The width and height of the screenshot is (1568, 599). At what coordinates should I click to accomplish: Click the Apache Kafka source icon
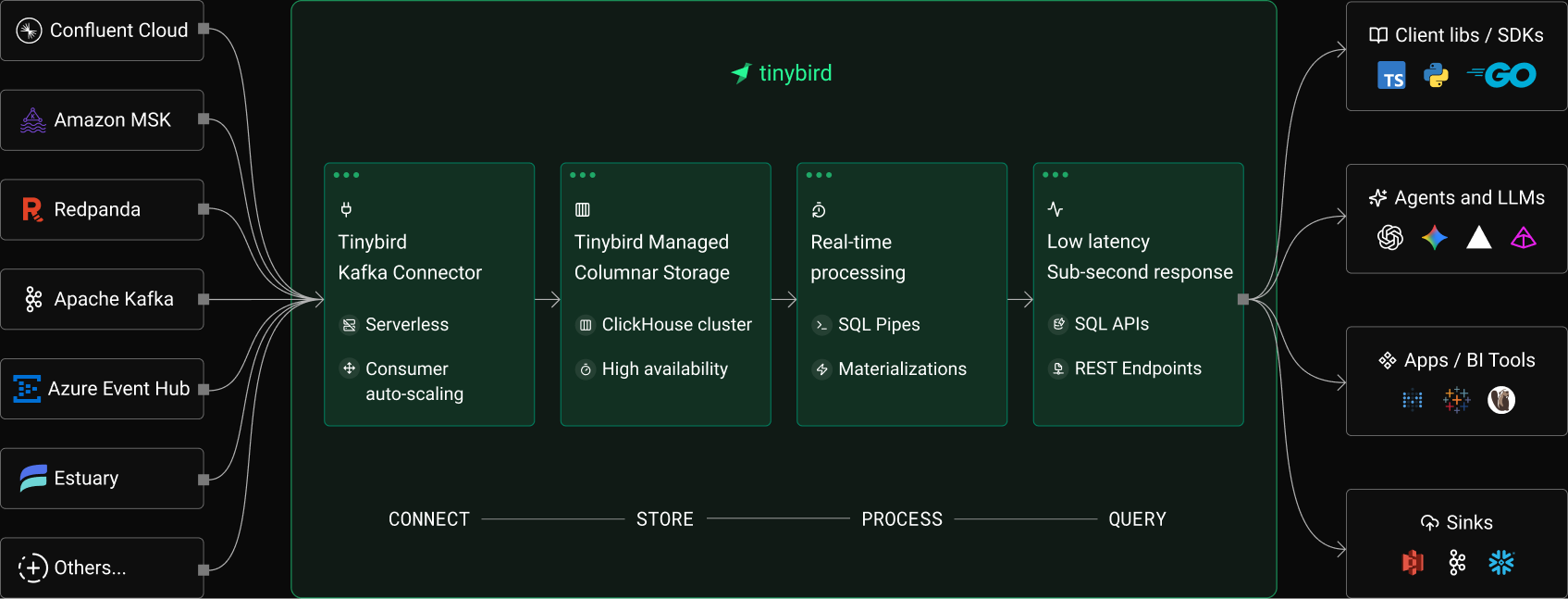[33, 299]
